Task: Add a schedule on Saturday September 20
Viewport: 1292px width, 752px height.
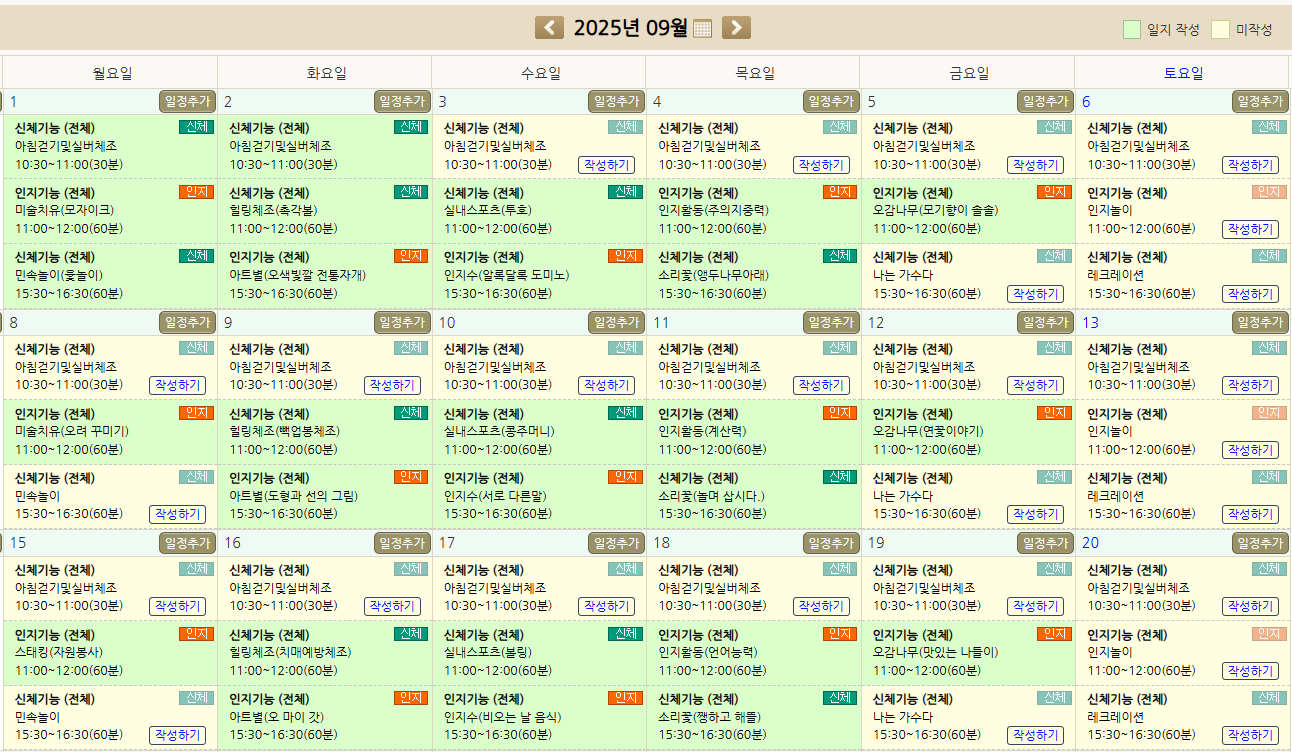Action: [x=1260, y=543]
